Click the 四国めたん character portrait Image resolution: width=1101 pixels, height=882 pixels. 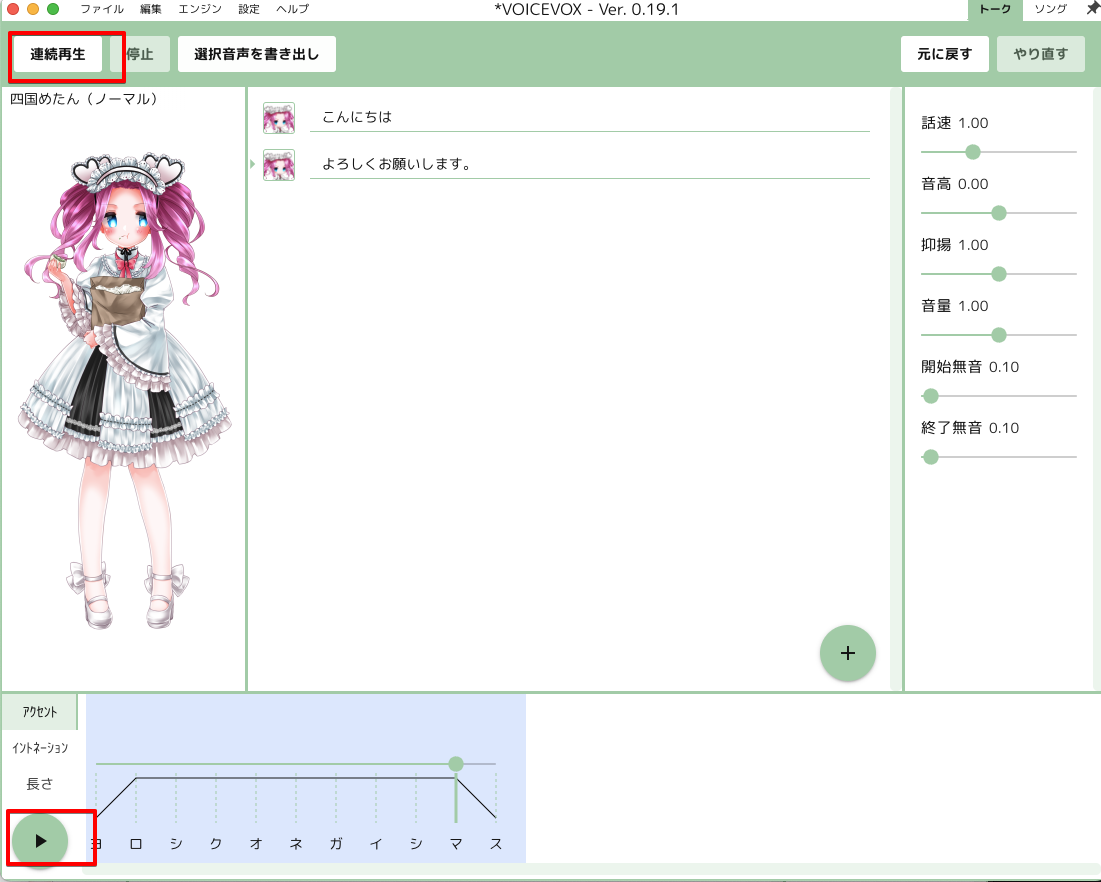point(124,390)
